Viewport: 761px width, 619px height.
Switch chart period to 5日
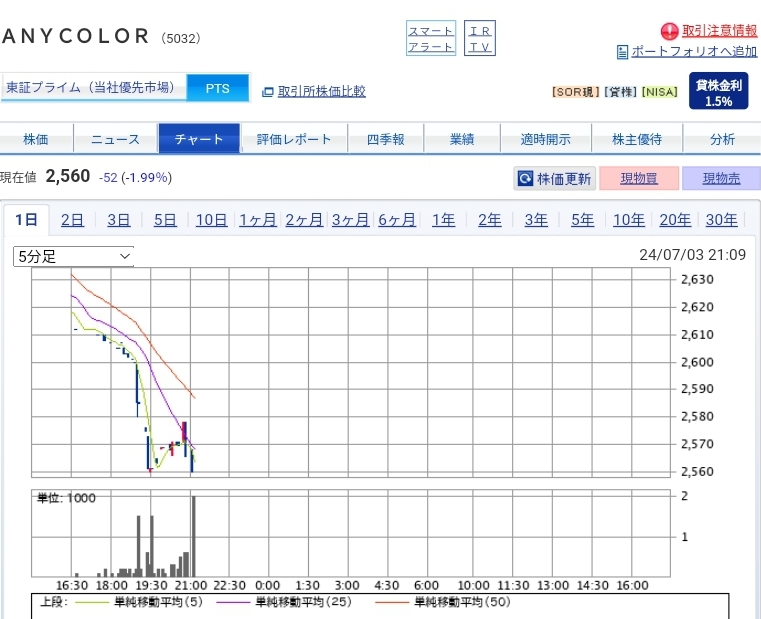click(165, 220)
